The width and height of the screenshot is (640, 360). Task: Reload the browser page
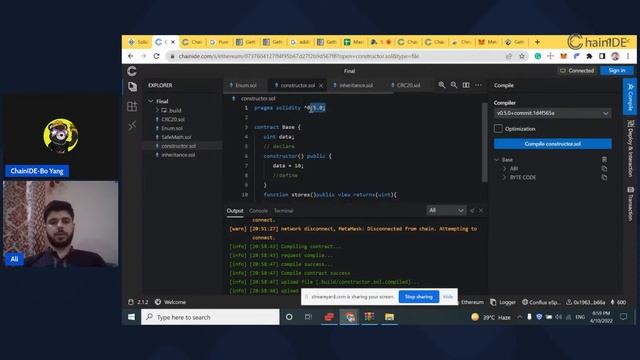coord(156,56)
